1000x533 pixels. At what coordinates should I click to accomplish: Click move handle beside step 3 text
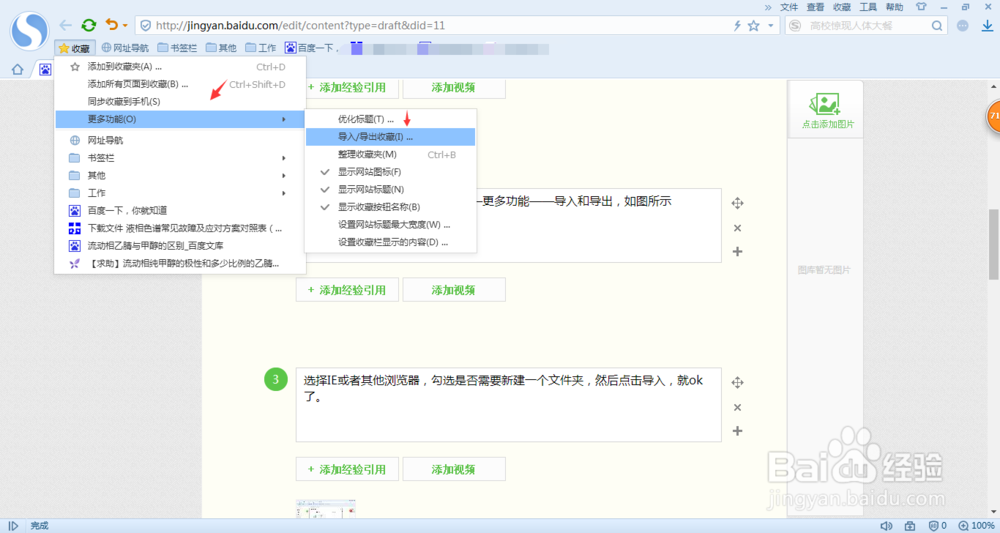737,383
